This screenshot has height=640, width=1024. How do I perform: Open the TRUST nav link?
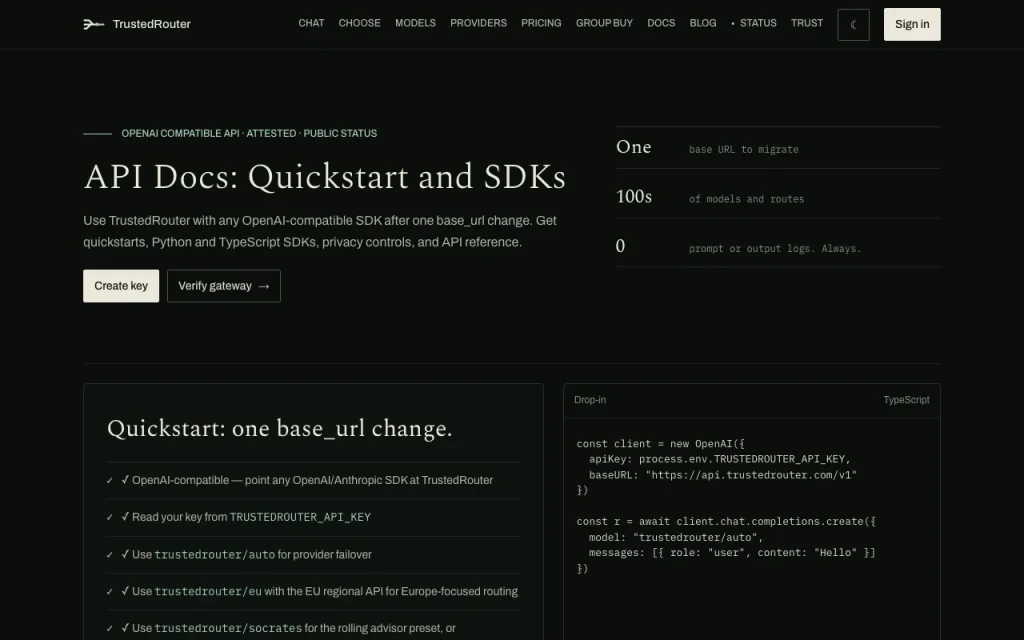[807, 23]
